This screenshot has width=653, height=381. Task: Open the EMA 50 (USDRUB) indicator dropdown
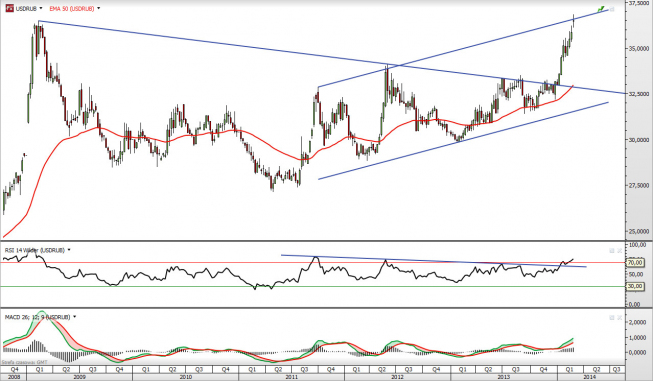tap(99, 8)
